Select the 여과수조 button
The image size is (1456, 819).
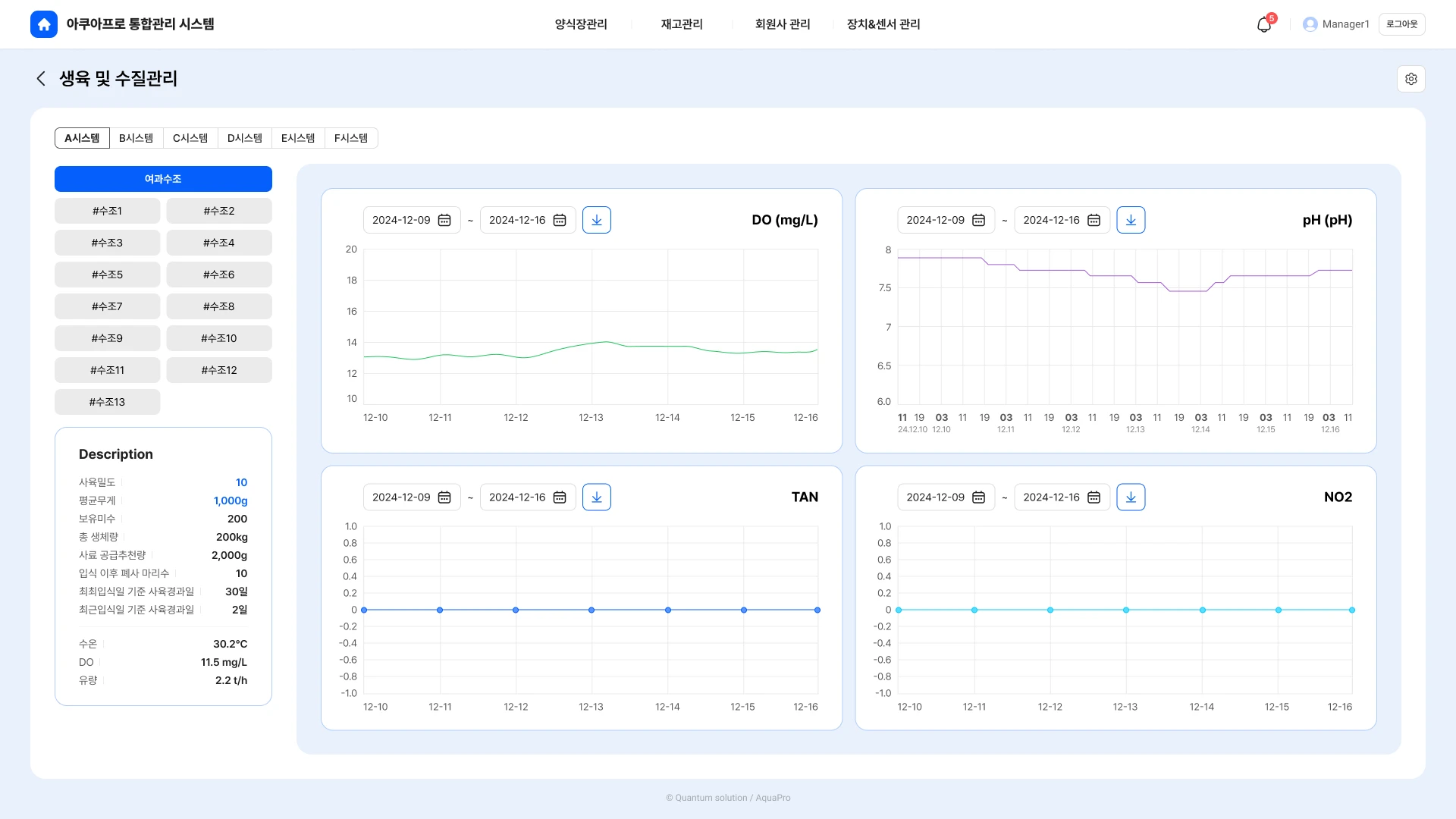click(x=163, y=179)
